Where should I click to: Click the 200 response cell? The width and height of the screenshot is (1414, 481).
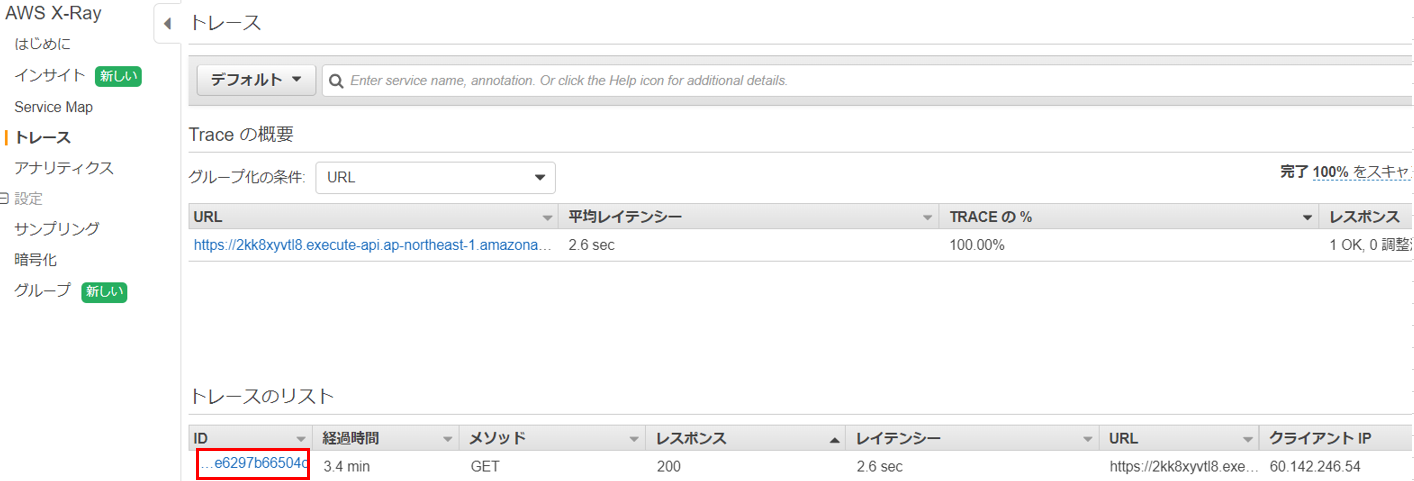click(669, 467)
